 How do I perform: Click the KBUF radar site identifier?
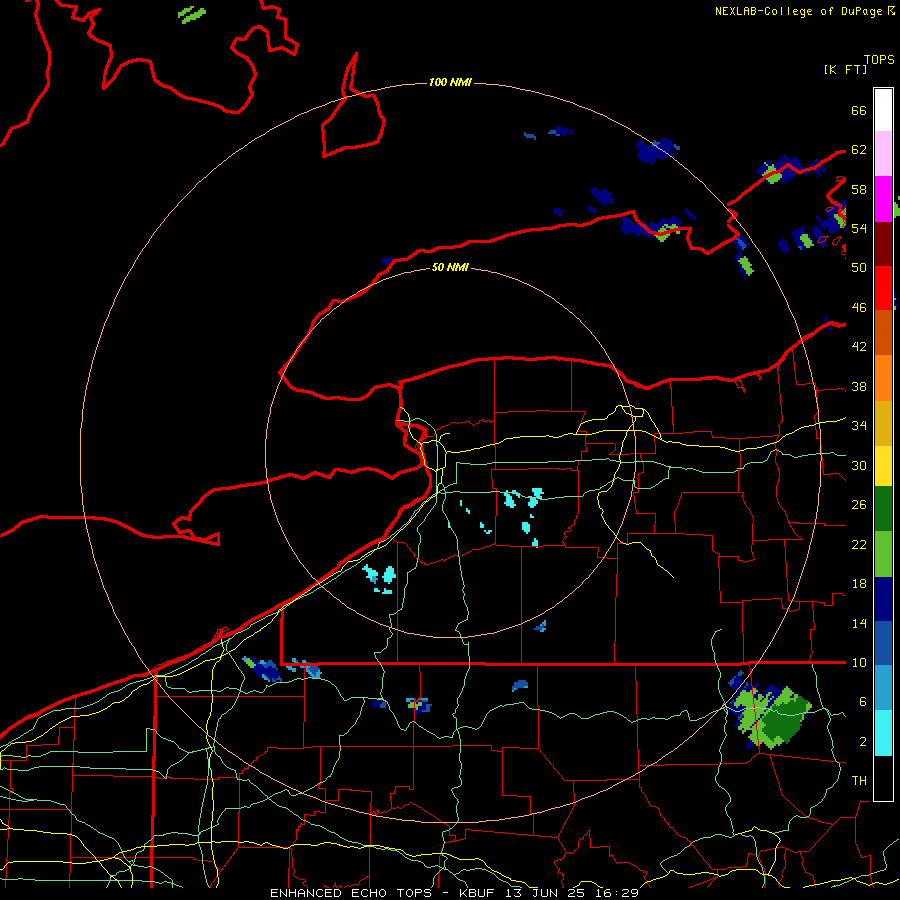click(x=479, y=893)
